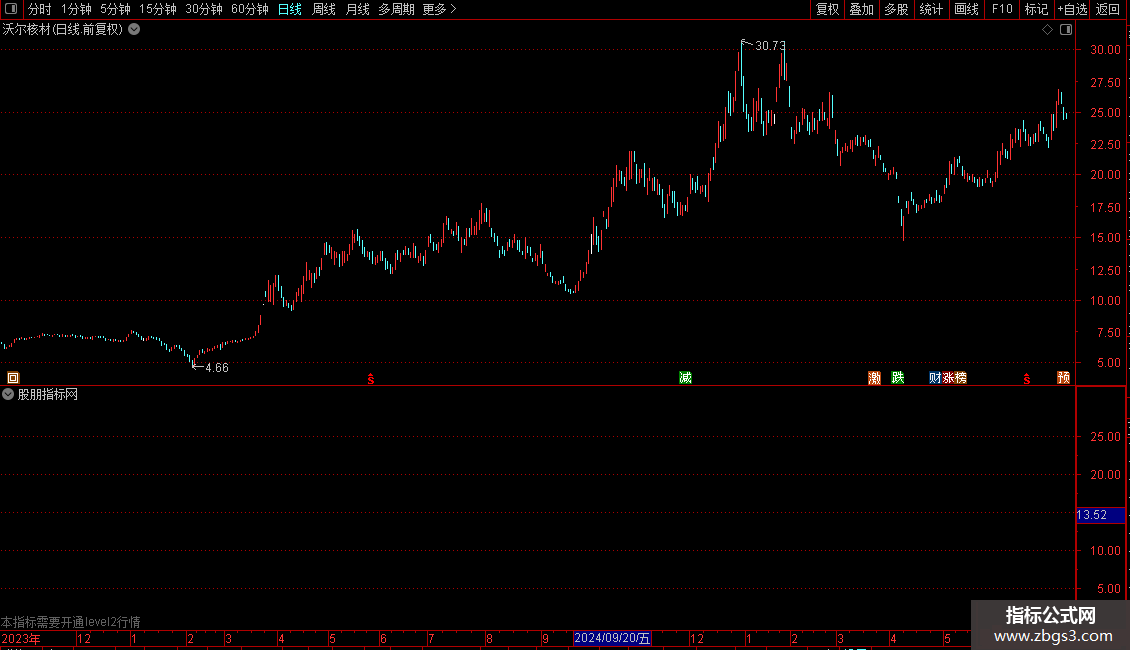Click the diamond icon above the chart

point(1048,30)
